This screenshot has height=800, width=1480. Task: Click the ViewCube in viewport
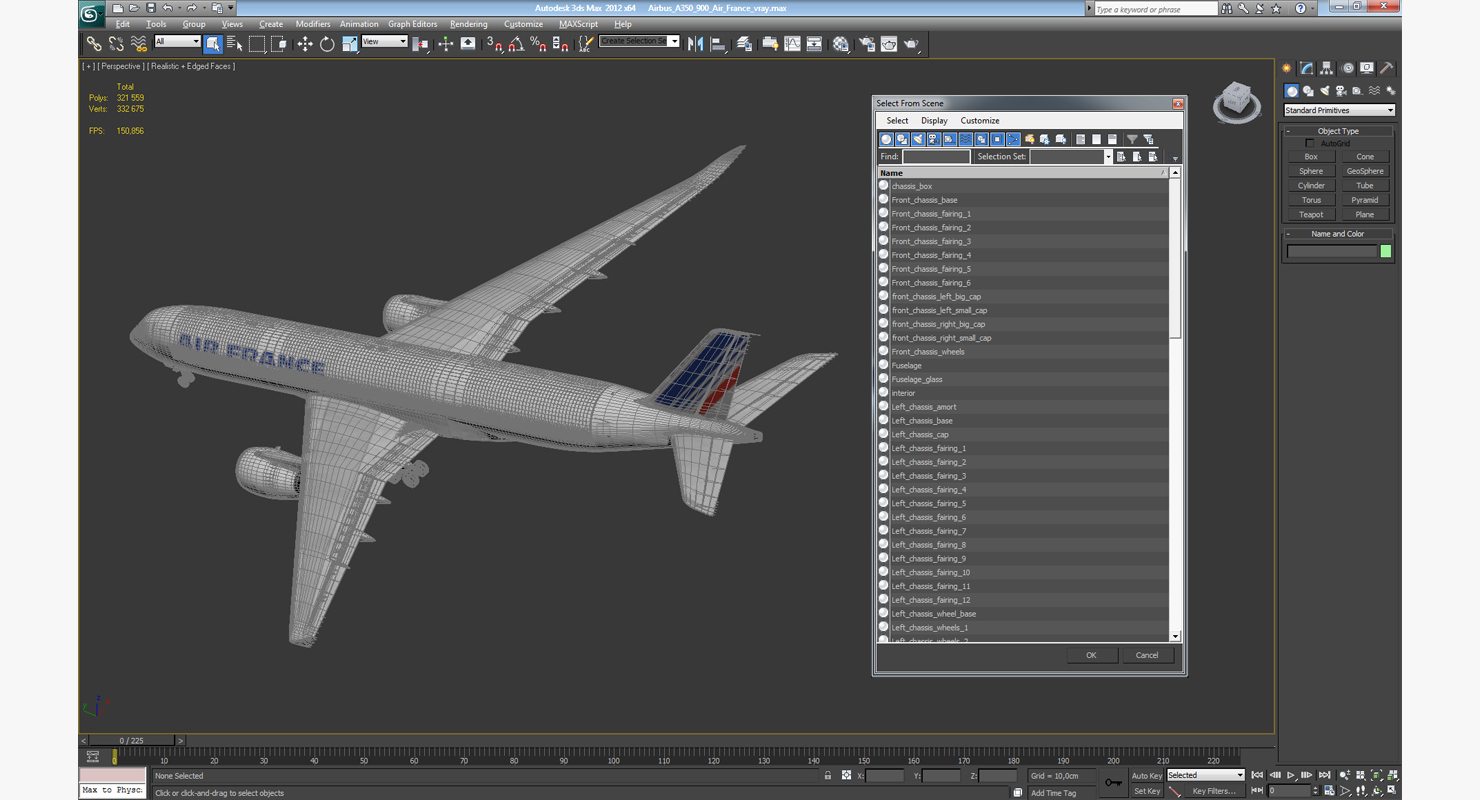pyautogui.click(x=1237, y=101)
